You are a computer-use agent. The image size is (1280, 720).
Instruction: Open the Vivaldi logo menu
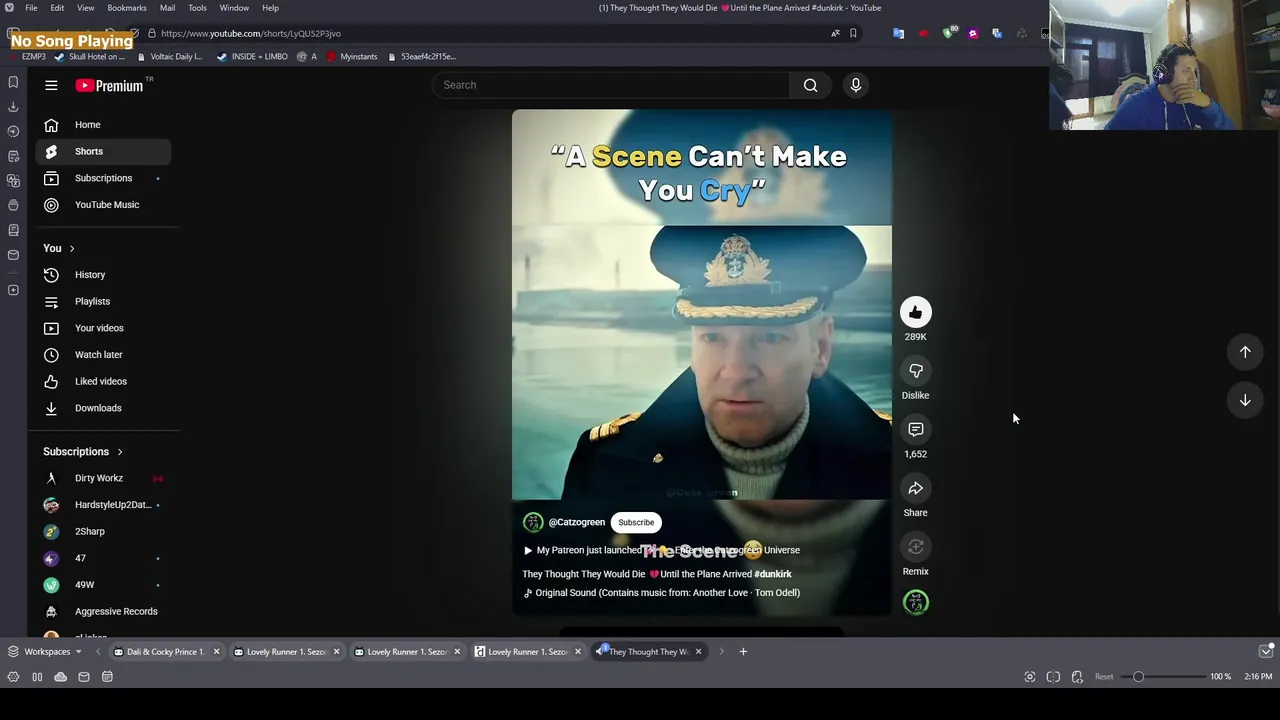click(9, 7)
